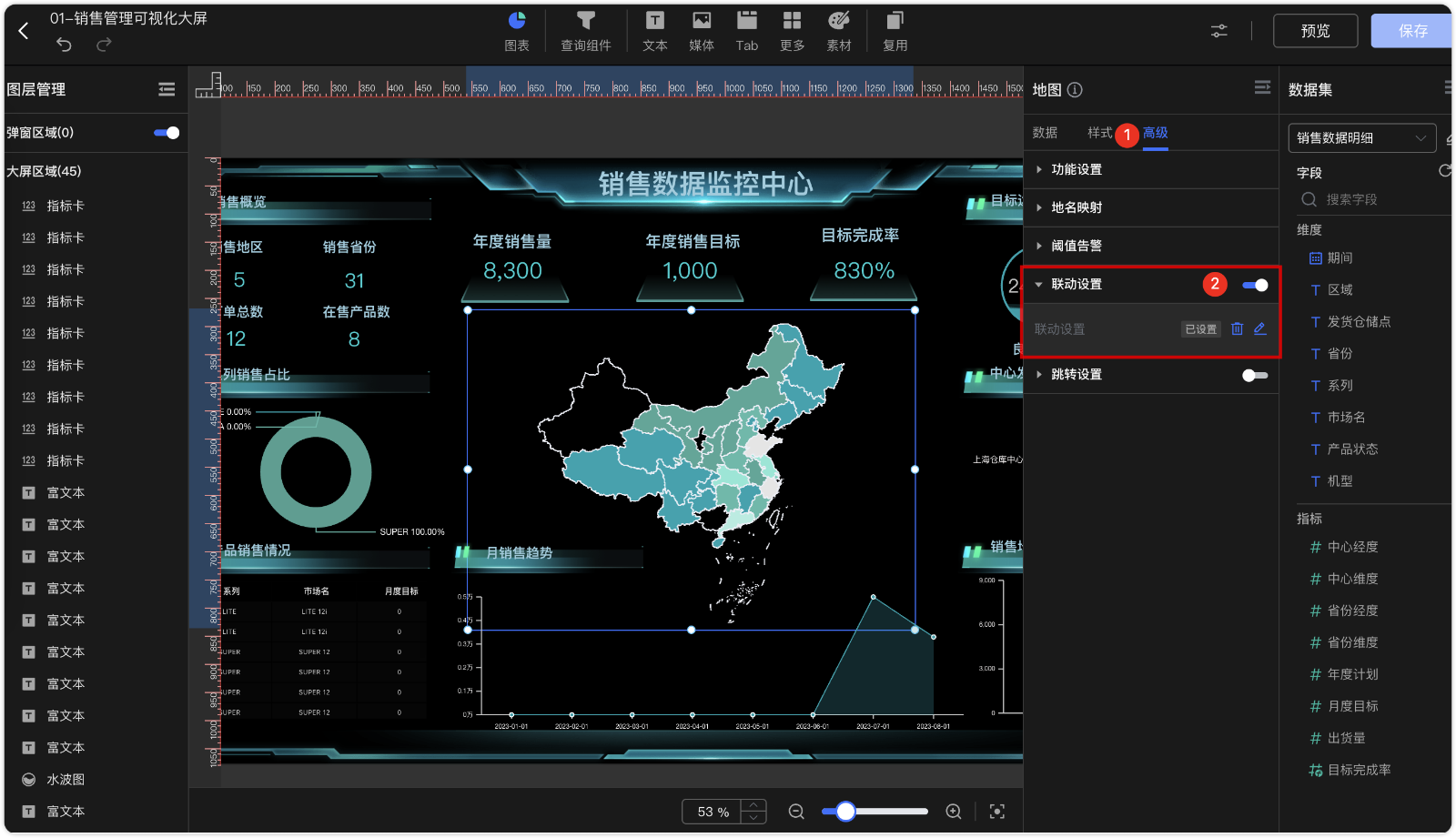Open the 图表 chart components
Viewport: 1456px width, 838px height.
point(517,31)
